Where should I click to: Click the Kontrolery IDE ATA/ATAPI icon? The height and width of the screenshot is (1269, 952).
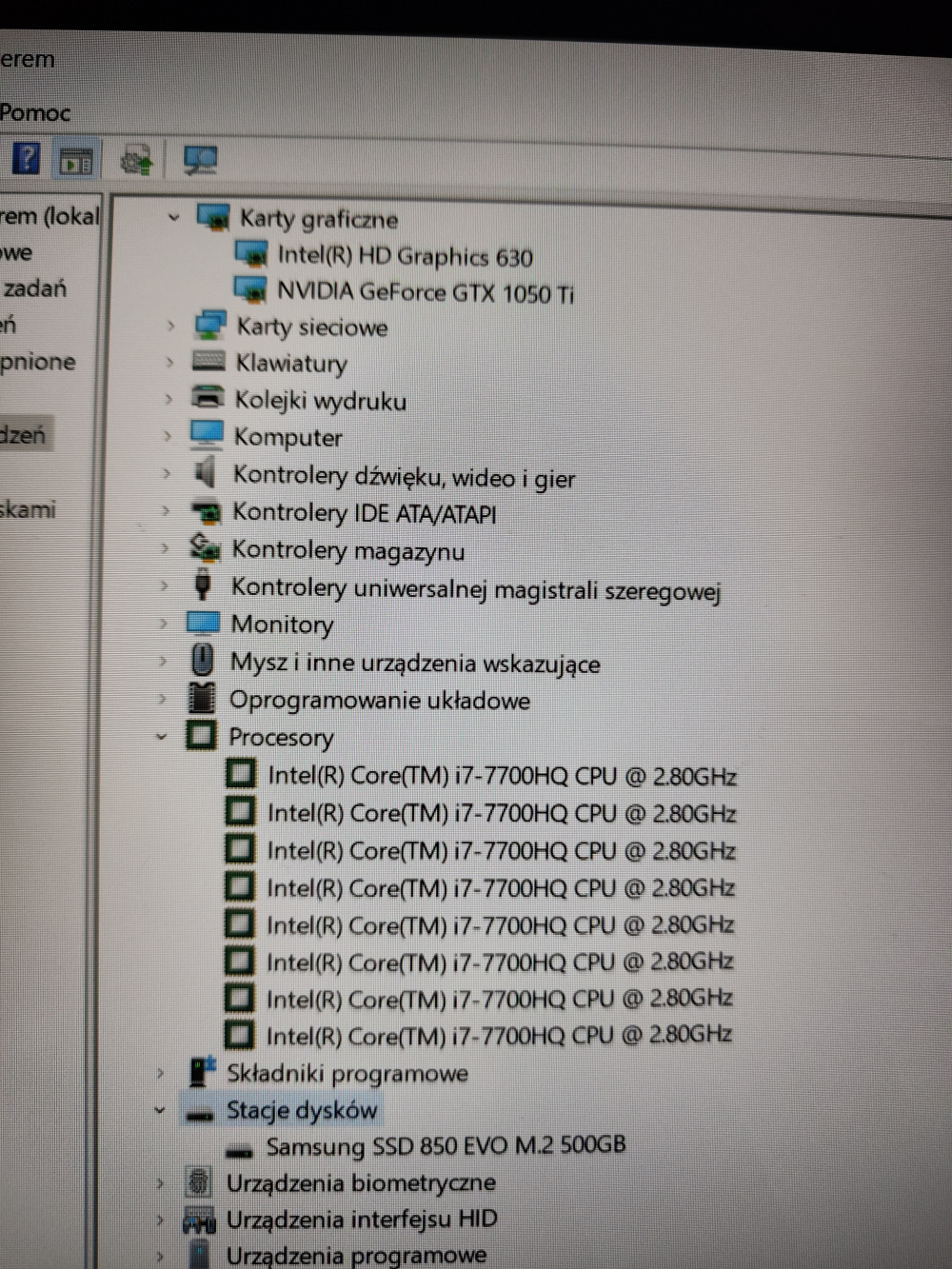[206, 512]
